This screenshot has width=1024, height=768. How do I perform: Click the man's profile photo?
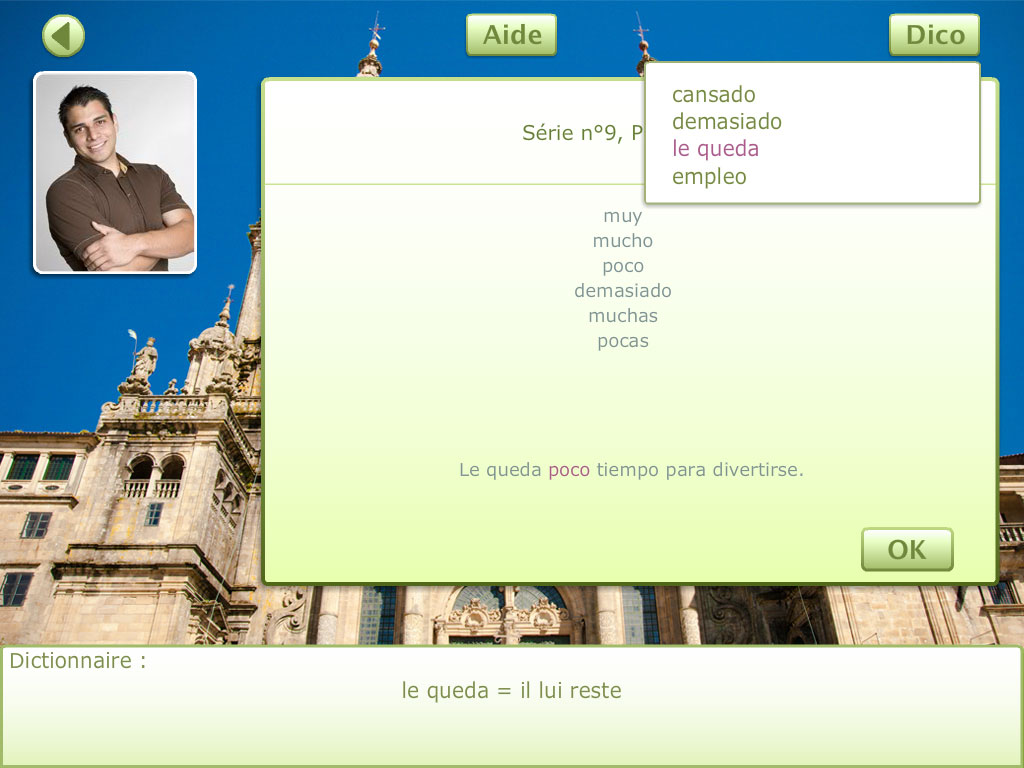point(115,172)
